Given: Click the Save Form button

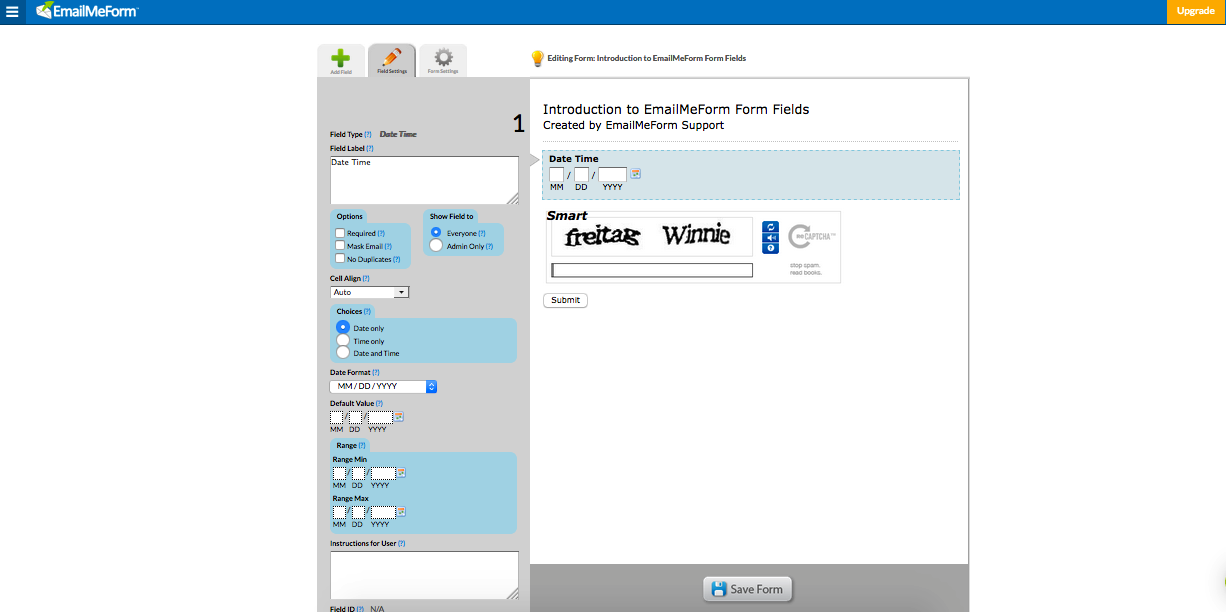Looking at the screenshot, I should pyautogui.click(x=748, y=589).
